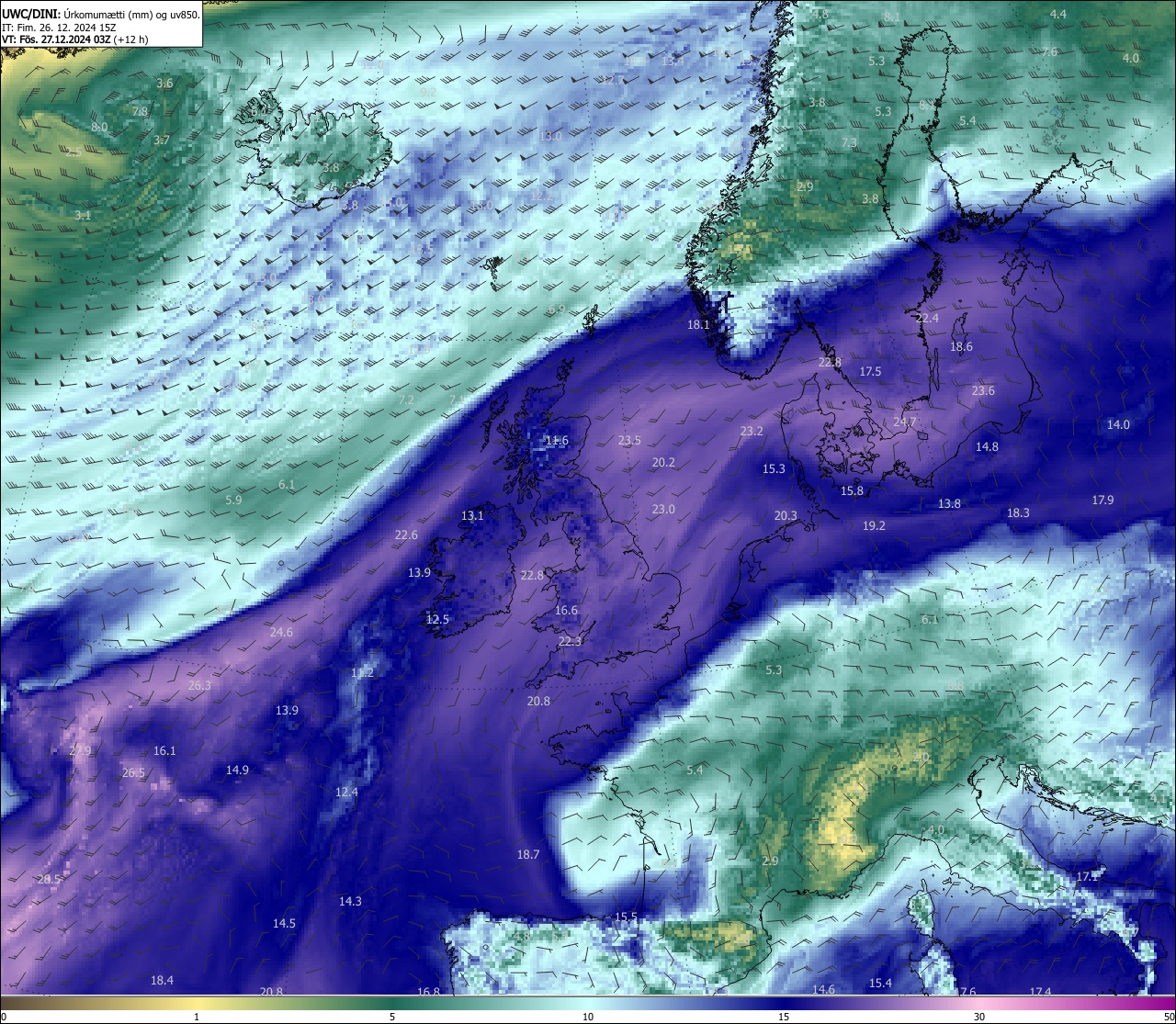Click the 16.1 value on the map
This screenshot has height=1024, width=1176.
(x=164, y=750)
